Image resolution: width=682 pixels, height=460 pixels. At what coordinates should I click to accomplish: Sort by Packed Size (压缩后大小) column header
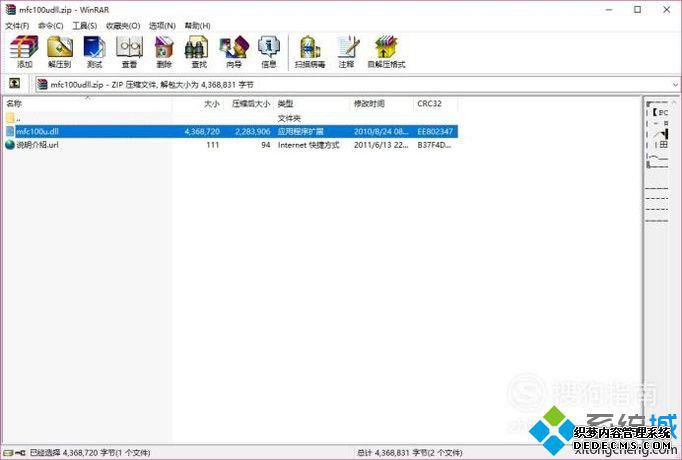coord(248,103)
